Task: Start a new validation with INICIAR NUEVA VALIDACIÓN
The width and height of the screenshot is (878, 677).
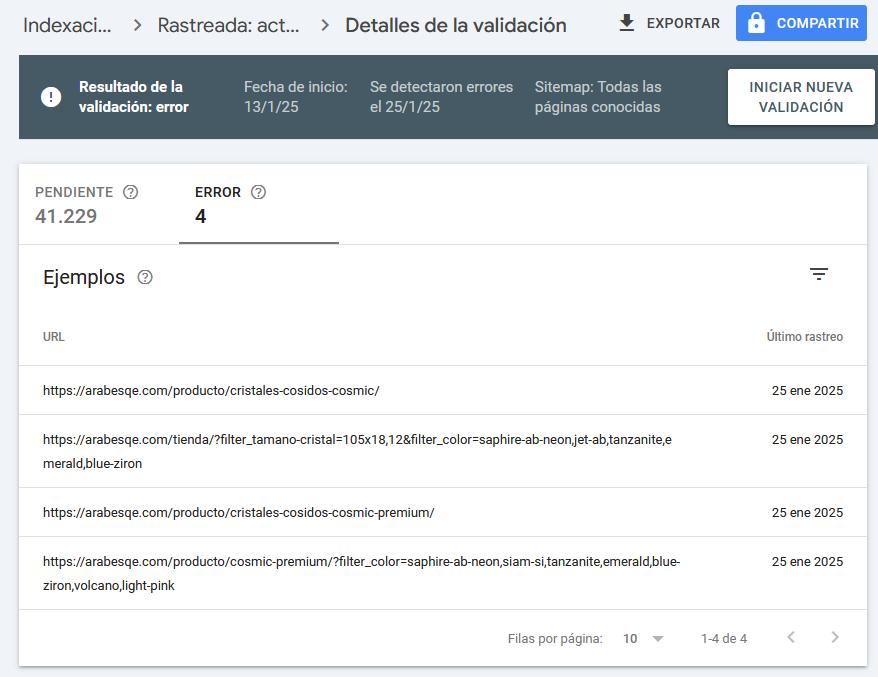Action: (x=801, y=97)
